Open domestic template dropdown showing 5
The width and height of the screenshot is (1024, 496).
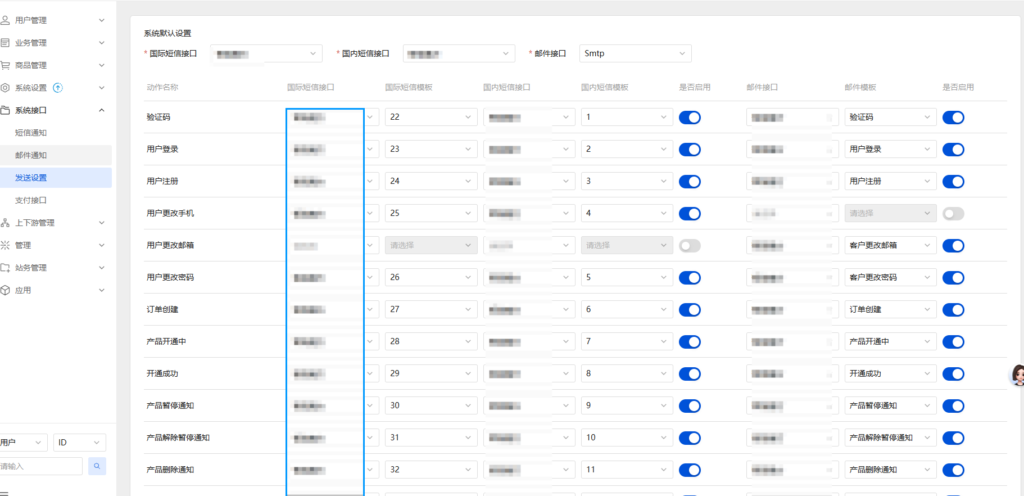627,277
